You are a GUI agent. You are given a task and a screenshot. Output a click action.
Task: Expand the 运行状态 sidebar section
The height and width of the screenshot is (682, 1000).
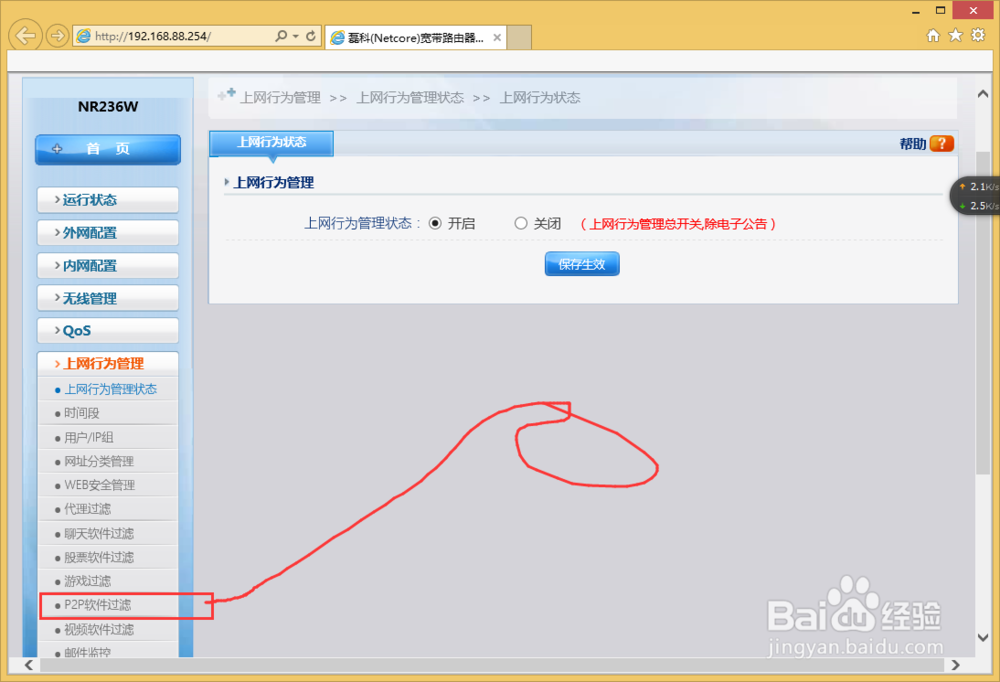point(107,199)
